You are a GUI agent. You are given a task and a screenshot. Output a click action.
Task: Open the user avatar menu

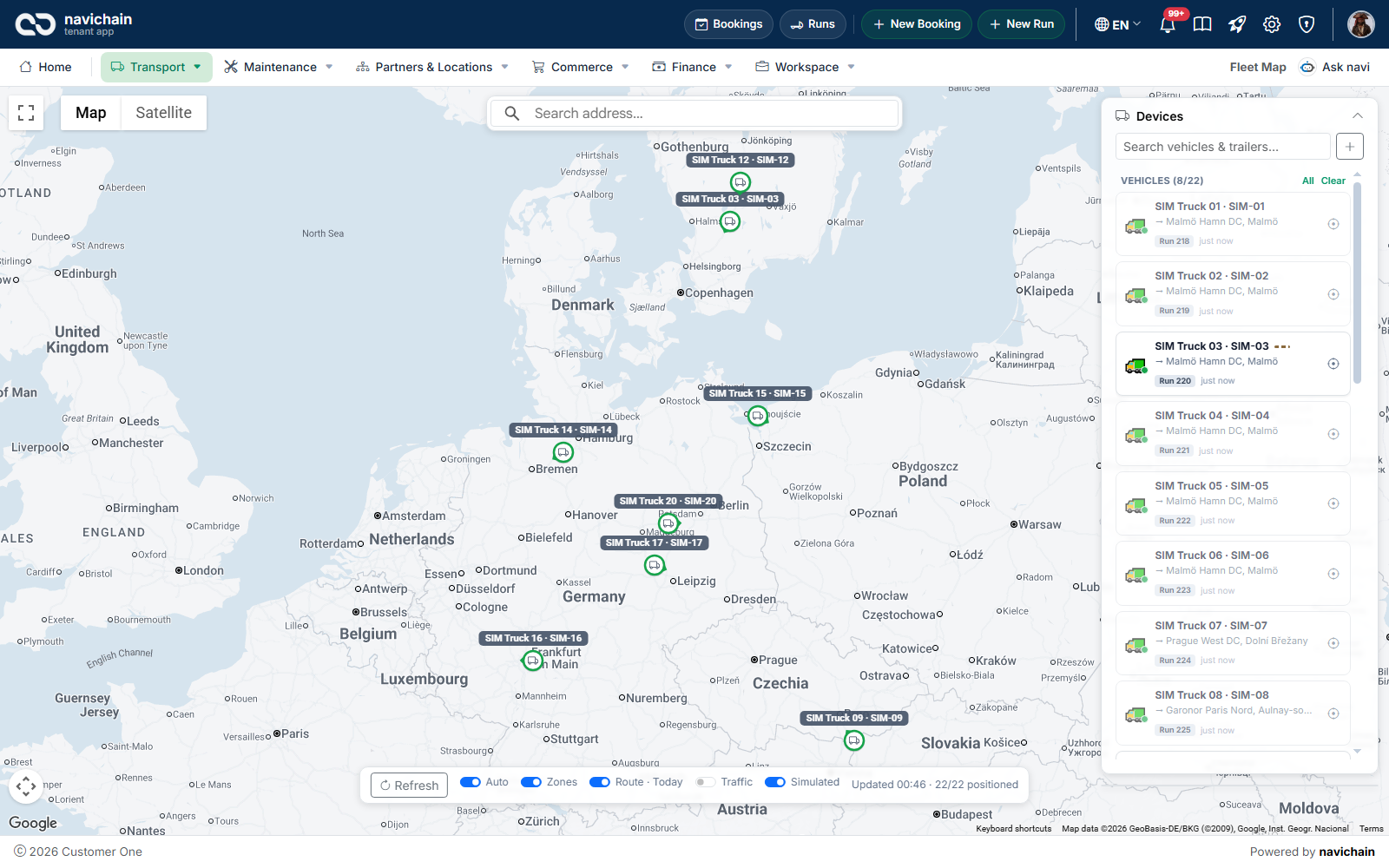(1360, 24)
